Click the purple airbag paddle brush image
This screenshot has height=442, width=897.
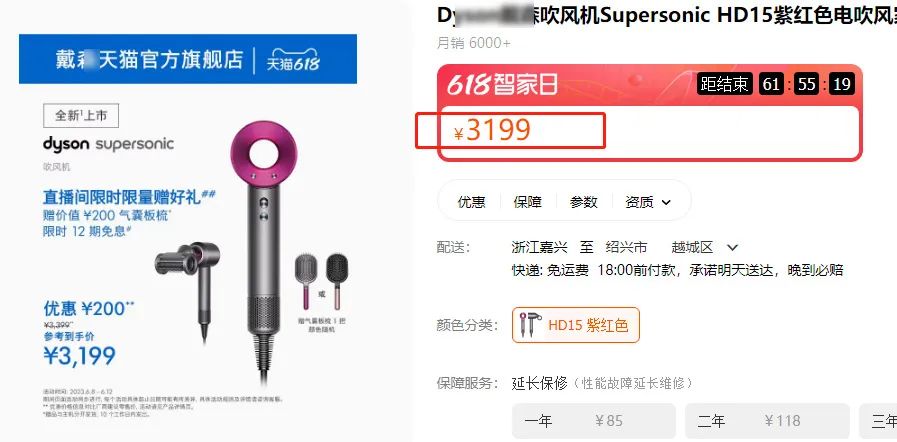pyautogui.click(x=305, y=281)
